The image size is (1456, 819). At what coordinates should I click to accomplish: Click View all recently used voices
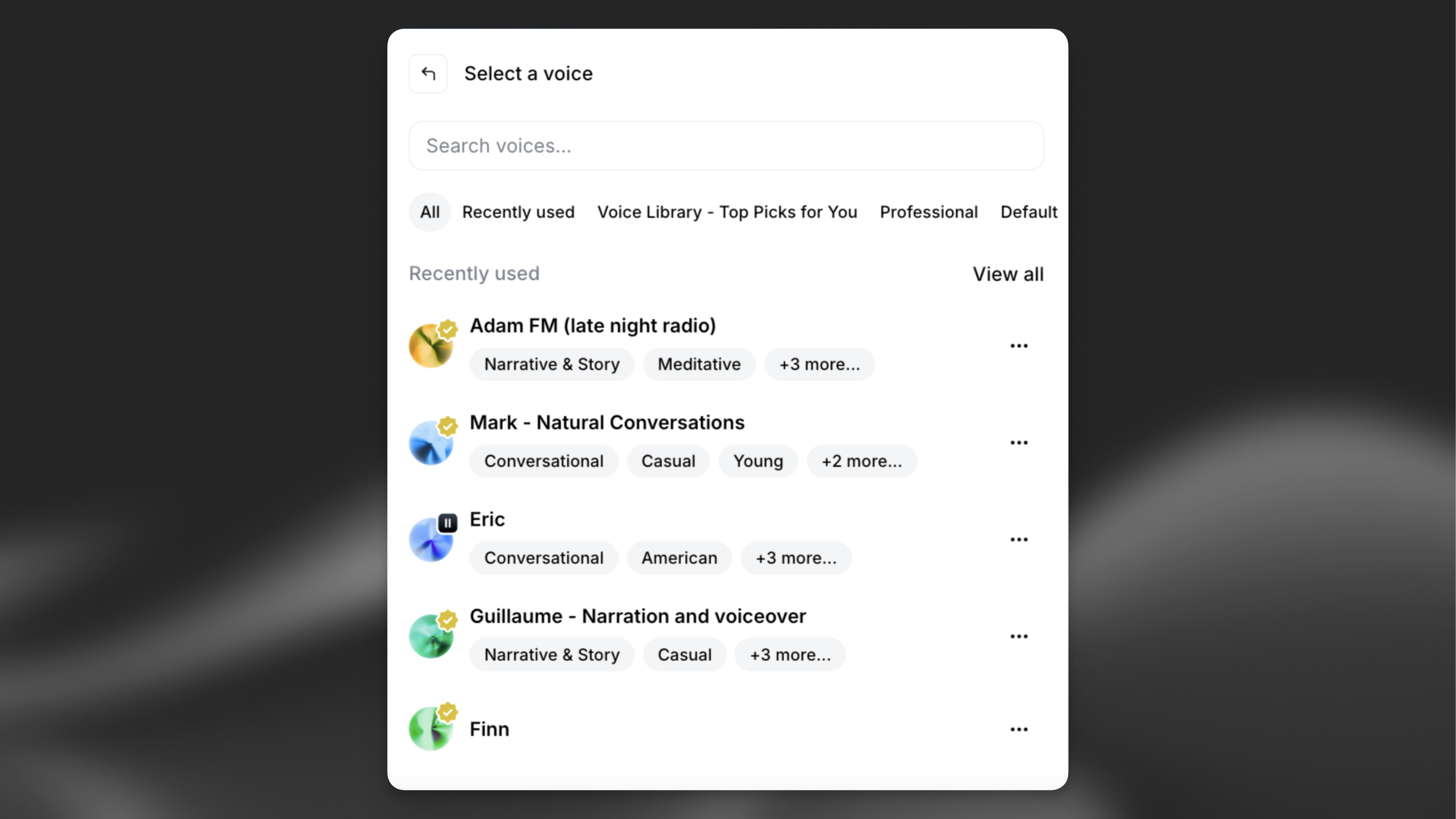(x=1008, y=274)
